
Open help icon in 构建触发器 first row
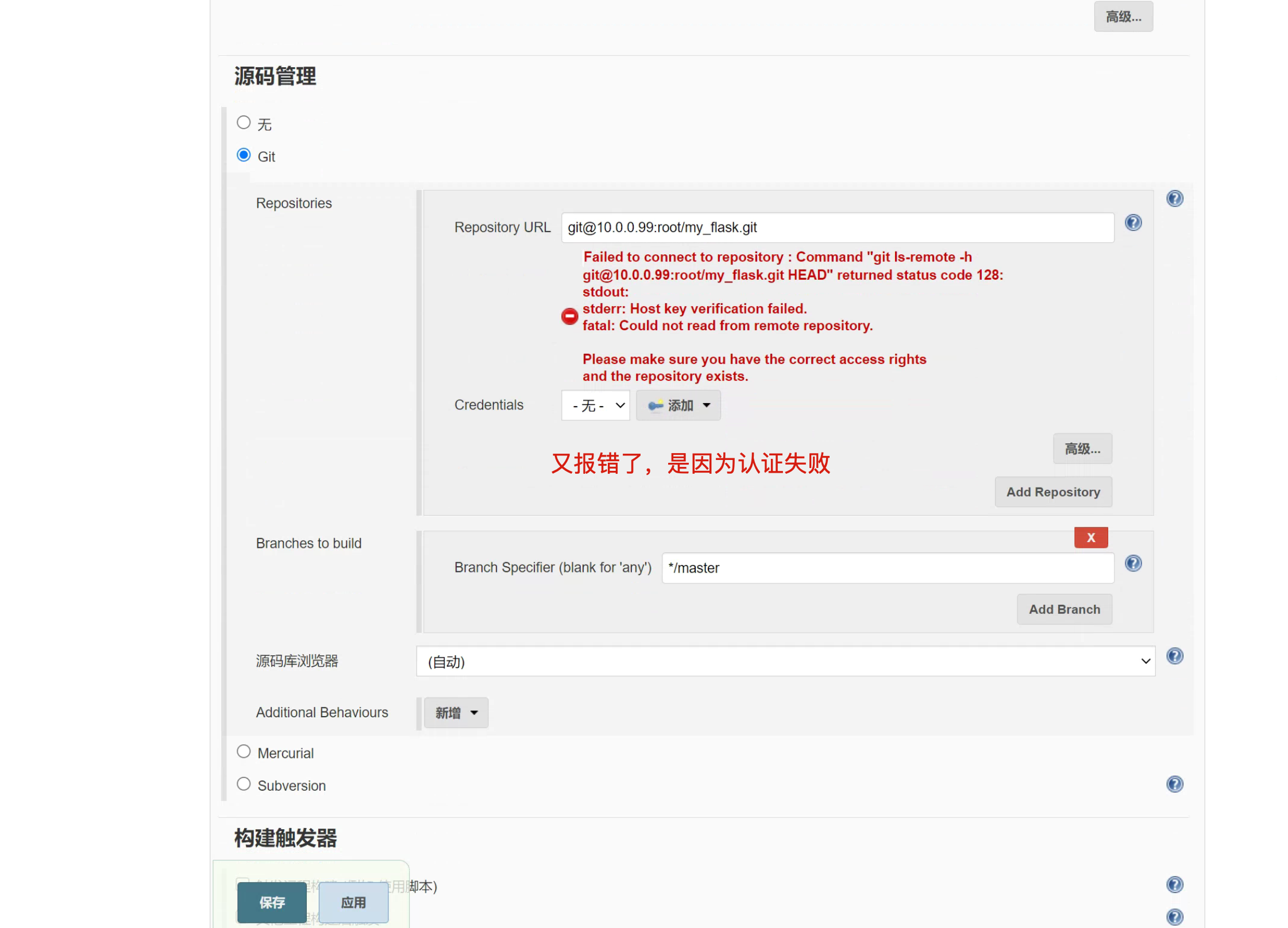pyautogui.click(x=1174, y=884)
